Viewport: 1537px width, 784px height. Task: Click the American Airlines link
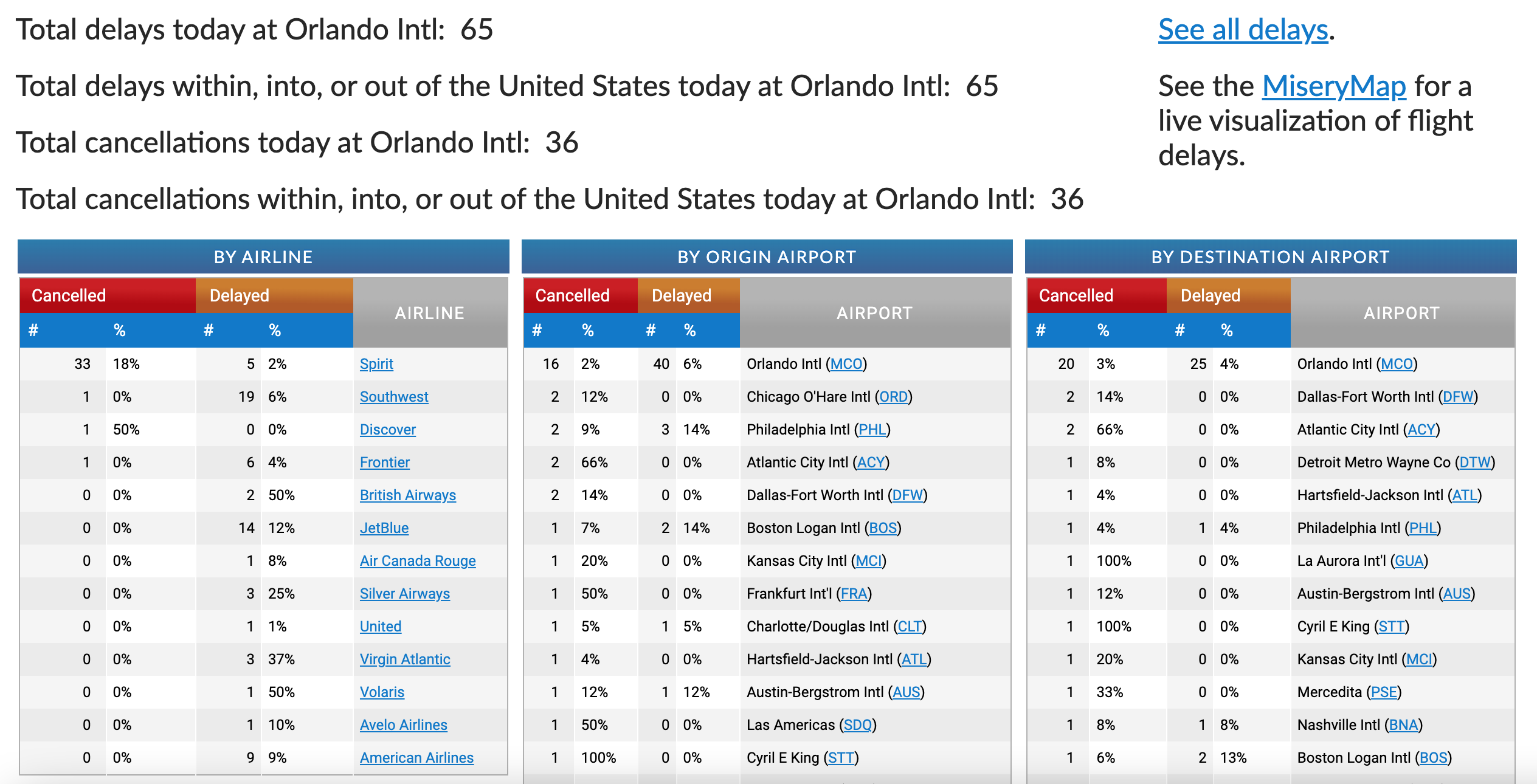pos(416,758)
